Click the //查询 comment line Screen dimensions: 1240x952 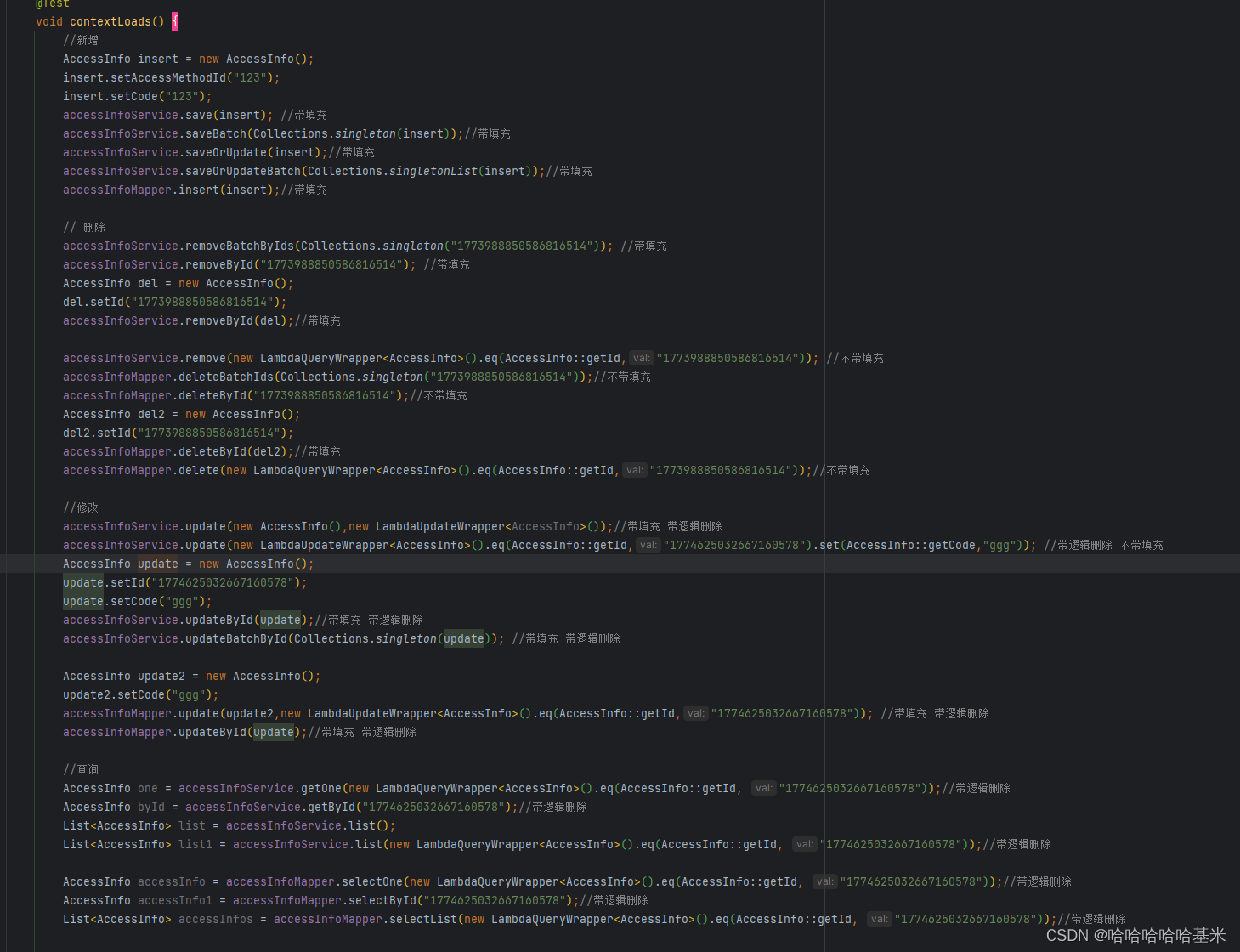point(81,769)
